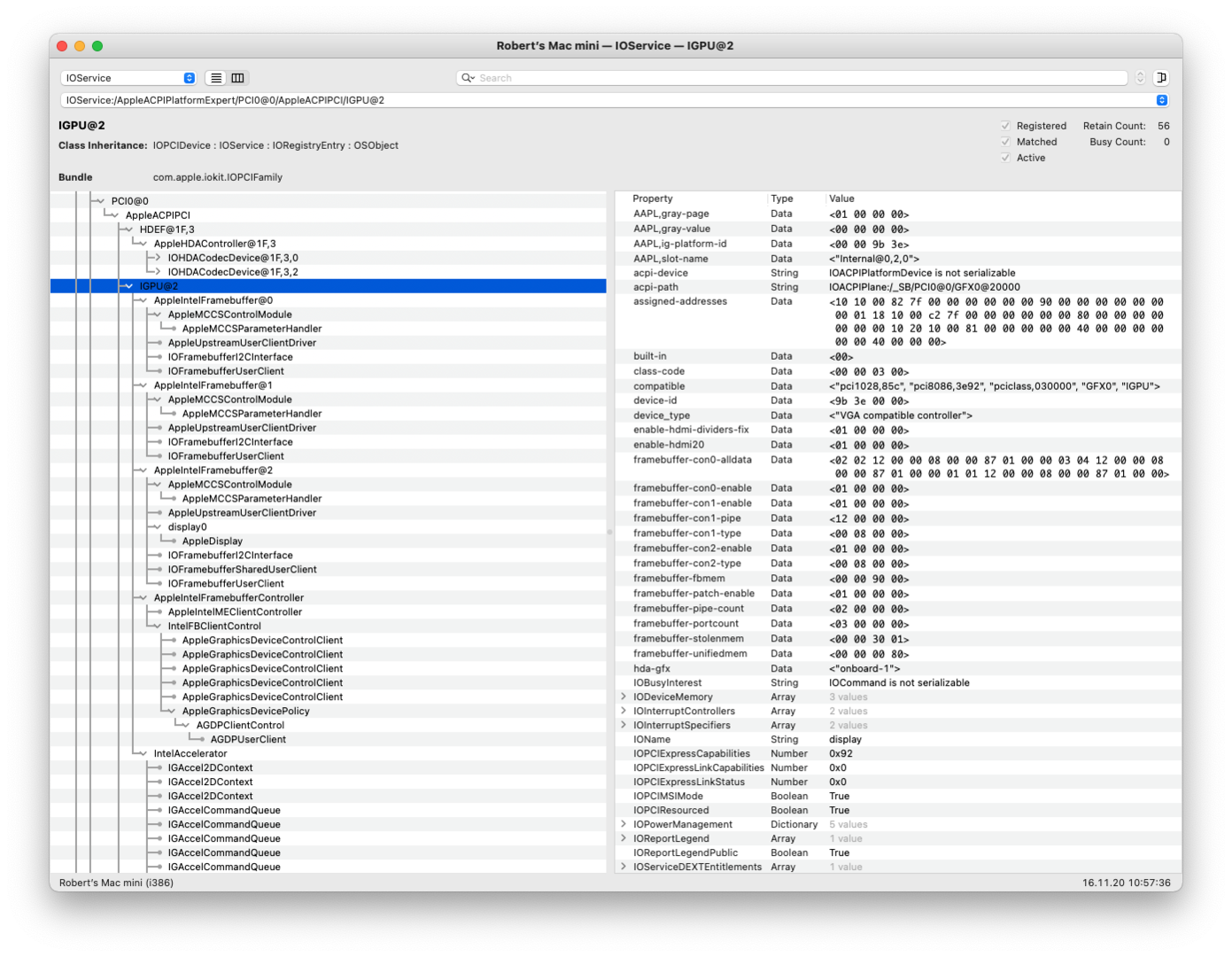This screenshot has width=1232, height=957.
Task: Select the framebuffer-stolenmem property
Action: coord(898,639)
